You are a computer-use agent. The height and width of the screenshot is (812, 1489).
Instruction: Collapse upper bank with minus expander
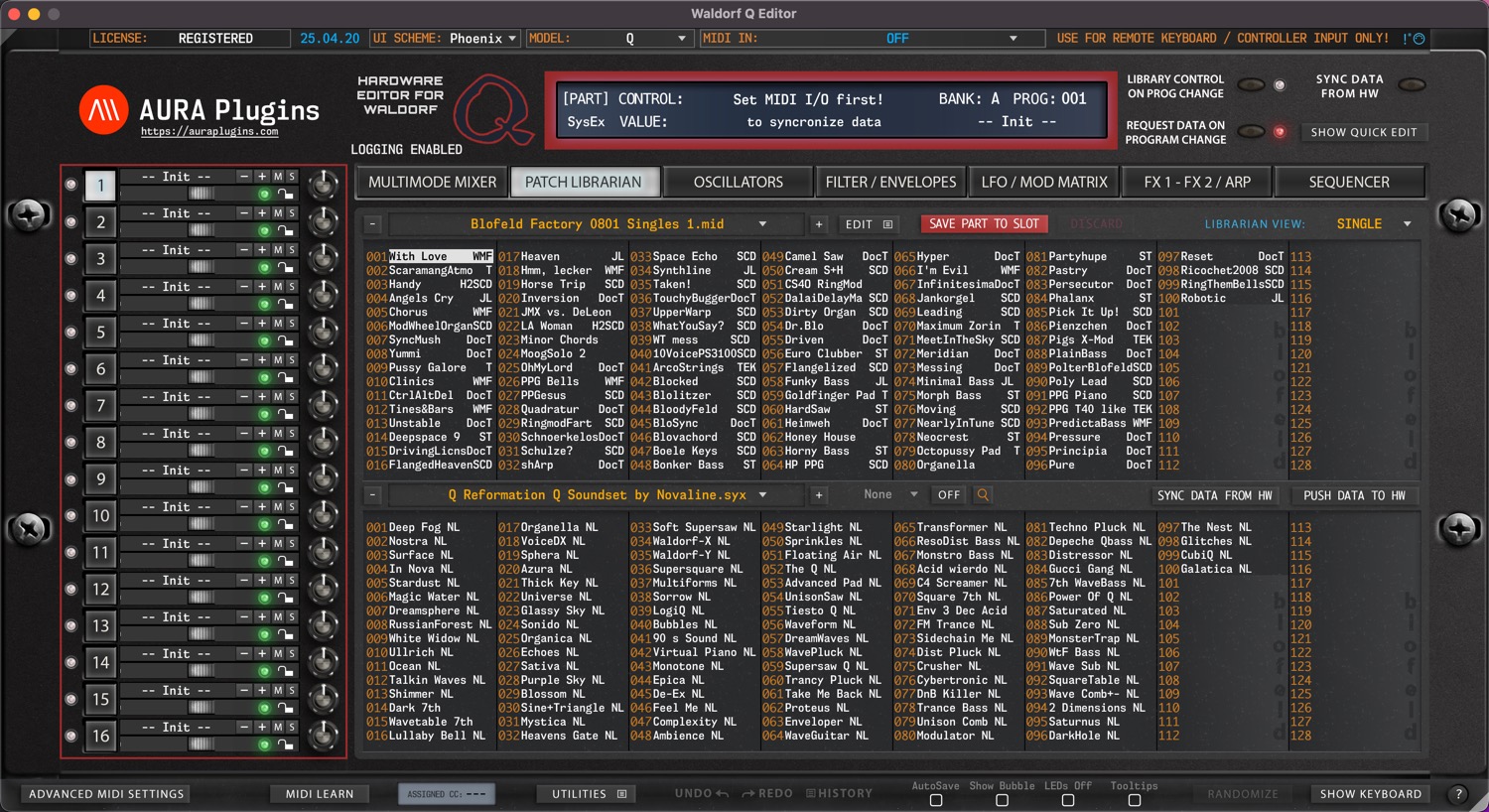[x=372, y=224]
